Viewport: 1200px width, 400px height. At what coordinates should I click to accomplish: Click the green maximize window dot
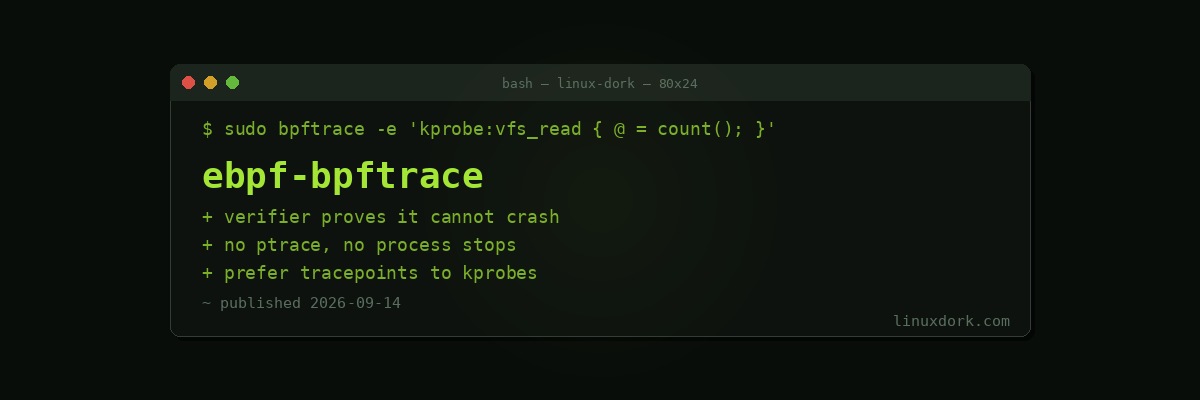(232, 83)
